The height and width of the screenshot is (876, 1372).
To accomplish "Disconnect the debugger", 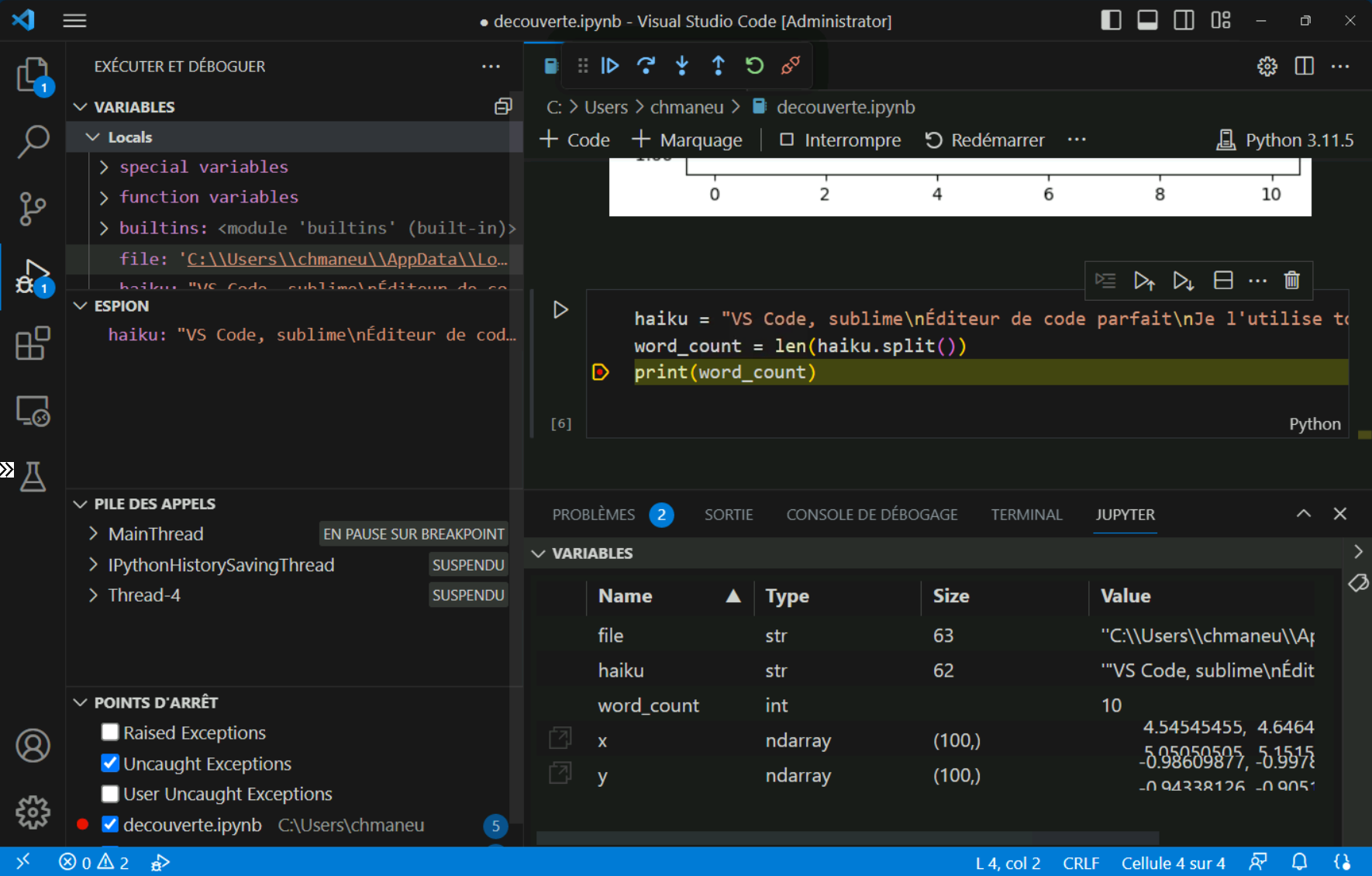I will [791, 66].
